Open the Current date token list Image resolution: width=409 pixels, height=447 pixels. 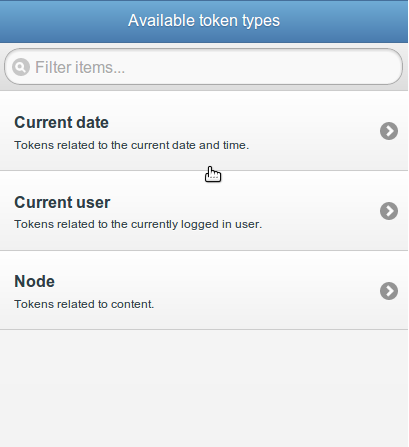pyautogui.click(x=204, y=131)
